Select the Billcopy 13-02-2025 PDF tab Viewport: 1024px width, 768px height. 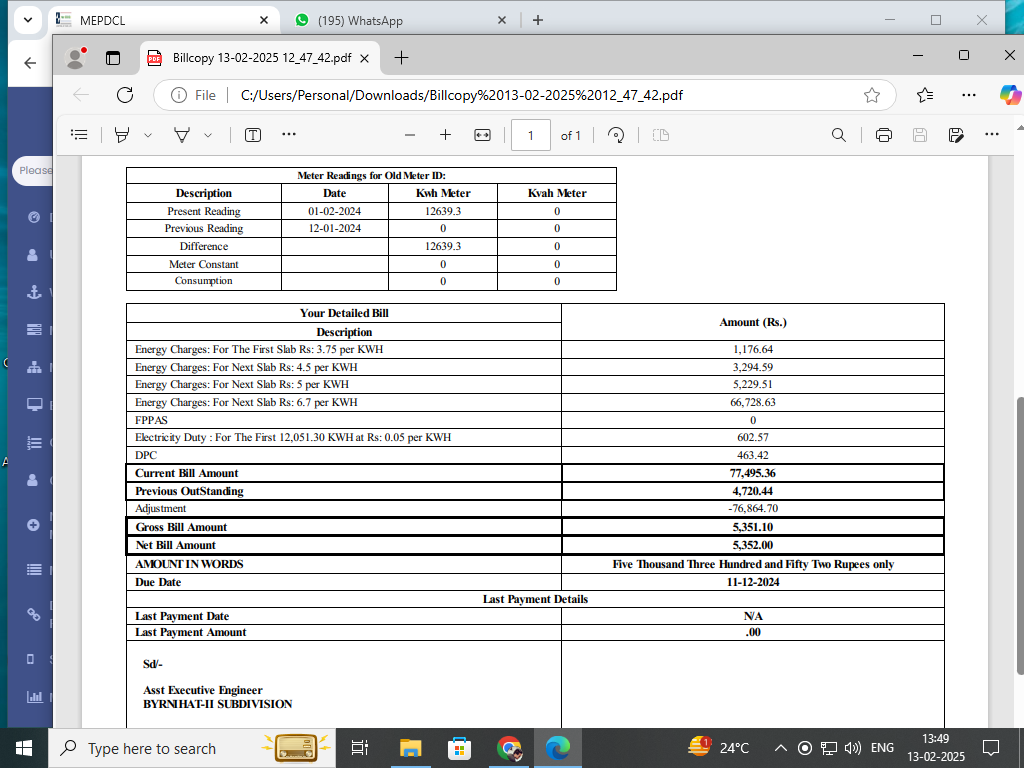click(258, 58)
